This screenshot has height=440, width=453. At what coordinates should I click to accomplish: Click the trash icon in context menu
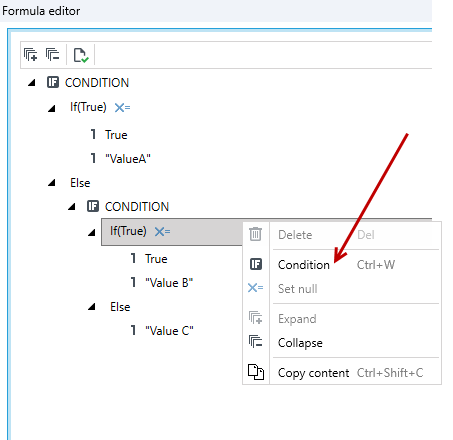click(x=255, y=234)
